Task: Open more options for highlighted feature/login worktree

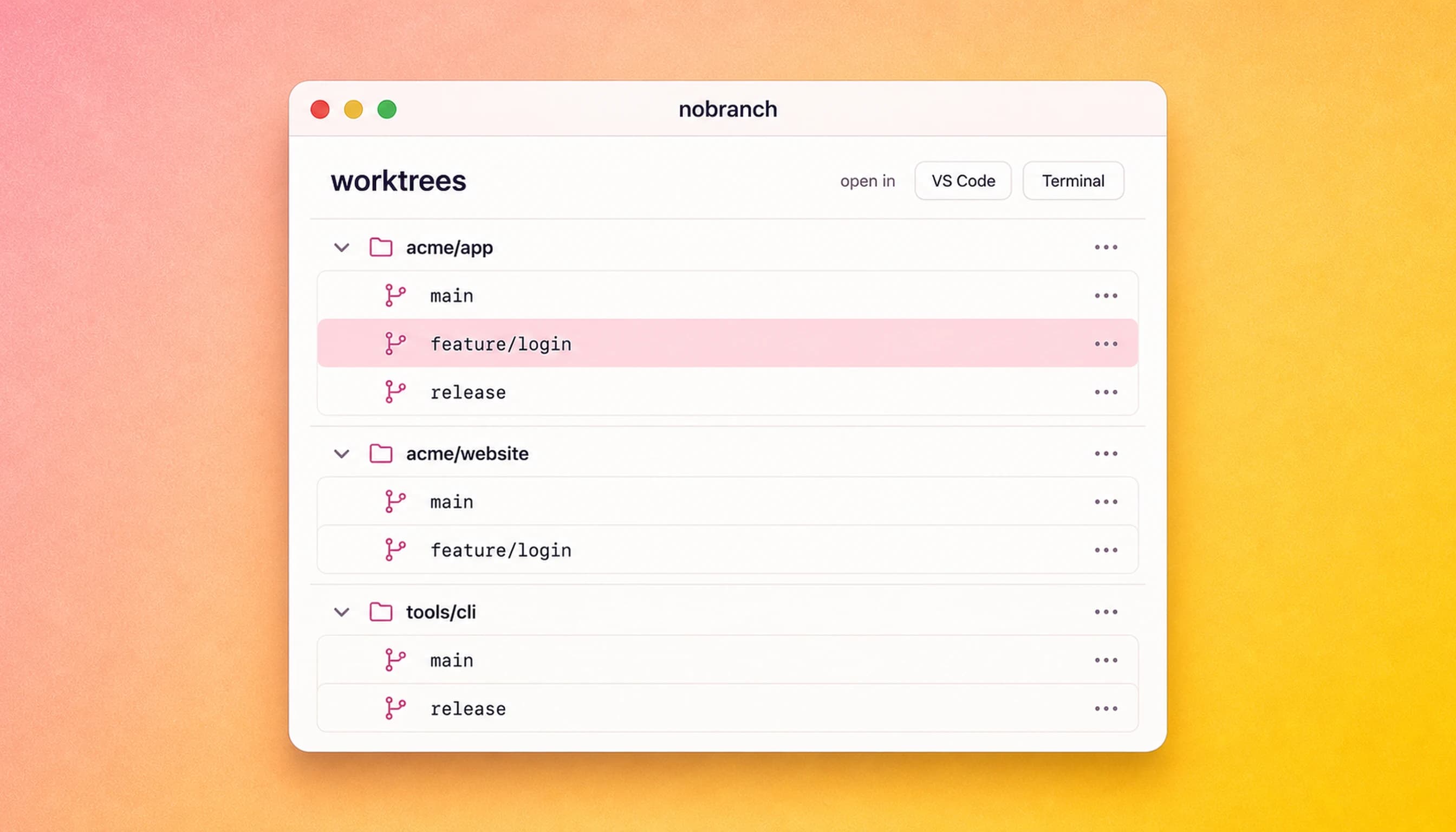Action: tap(1106, 344)
